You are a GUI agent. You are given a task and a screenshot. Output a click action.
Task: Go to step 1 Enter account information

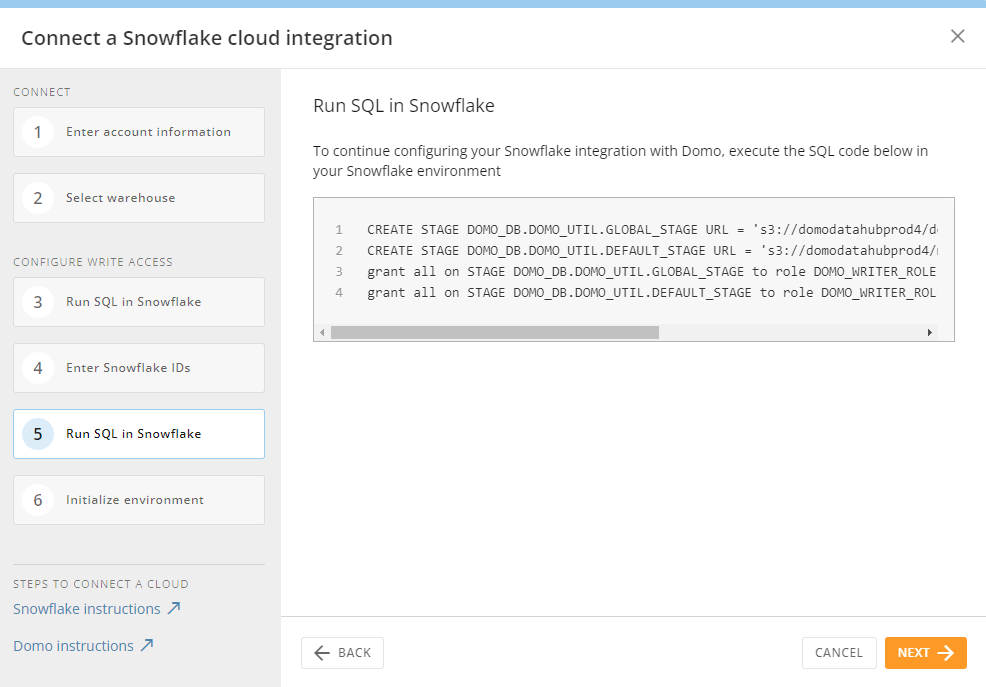pyautogui.click(x=139, y=132)
